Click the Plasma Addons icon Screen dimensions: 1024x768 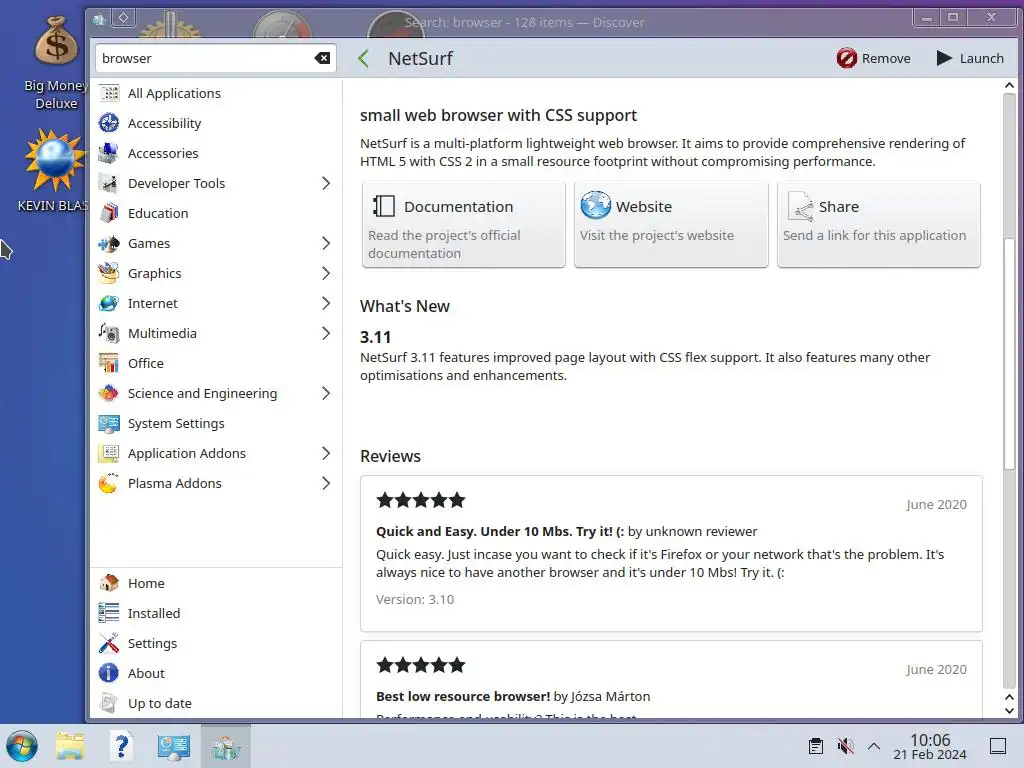[x=108, y=484]
